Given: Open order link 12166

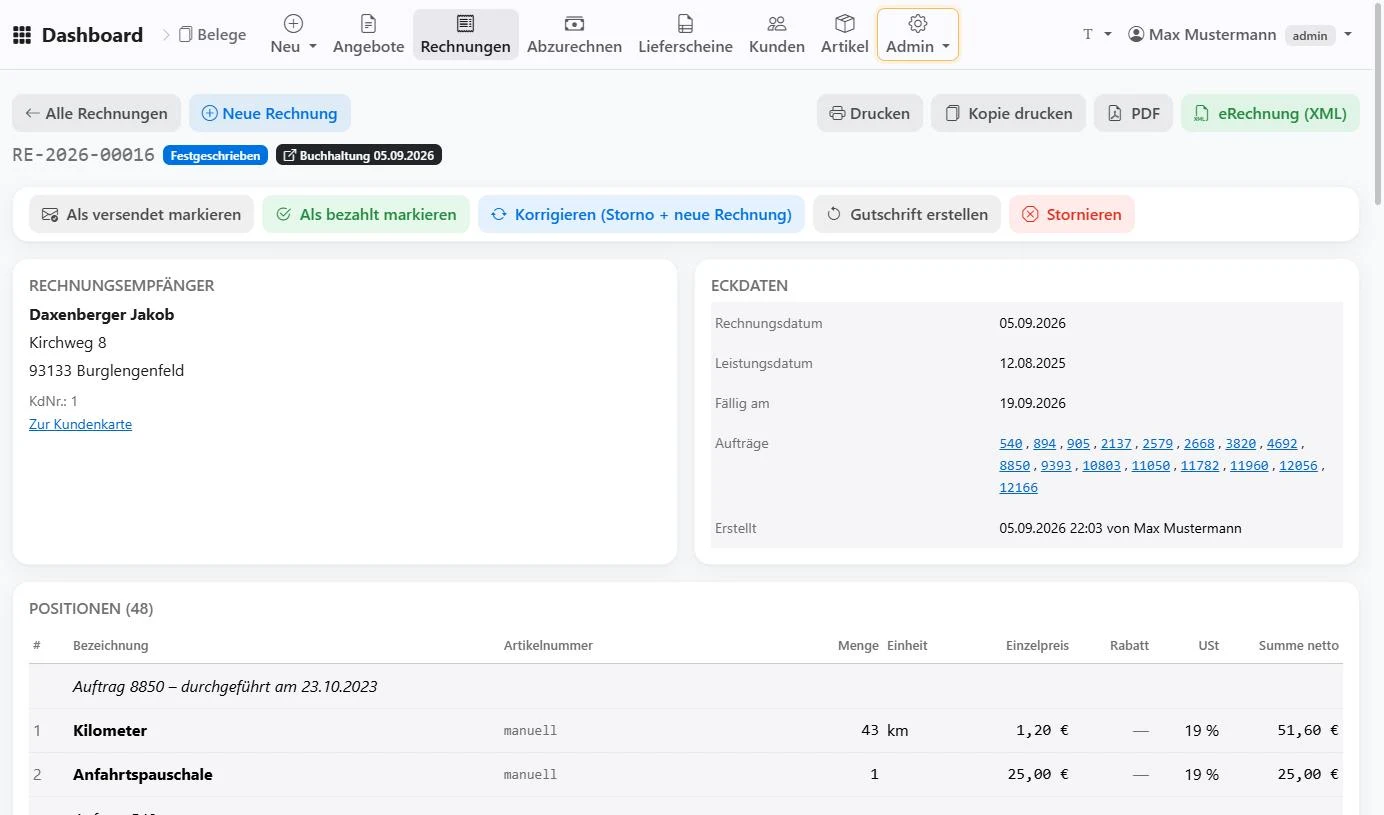Looking at the screenshot, I should [1019, 487].
